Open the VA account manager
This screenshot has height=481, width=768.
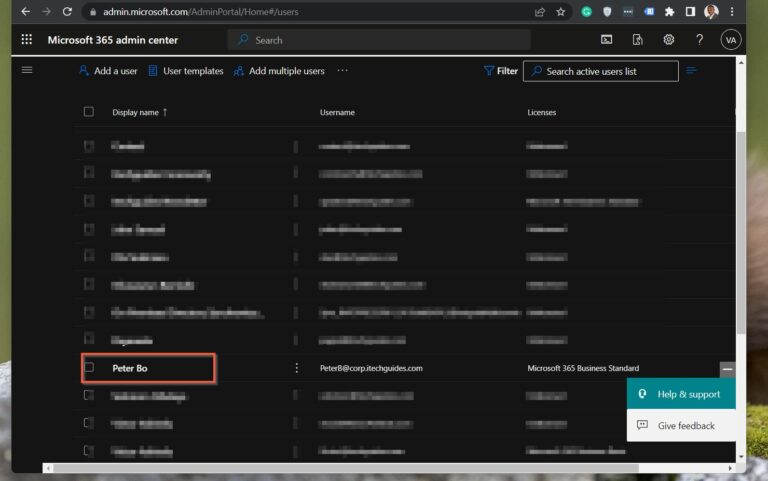(x=731, y=40)
